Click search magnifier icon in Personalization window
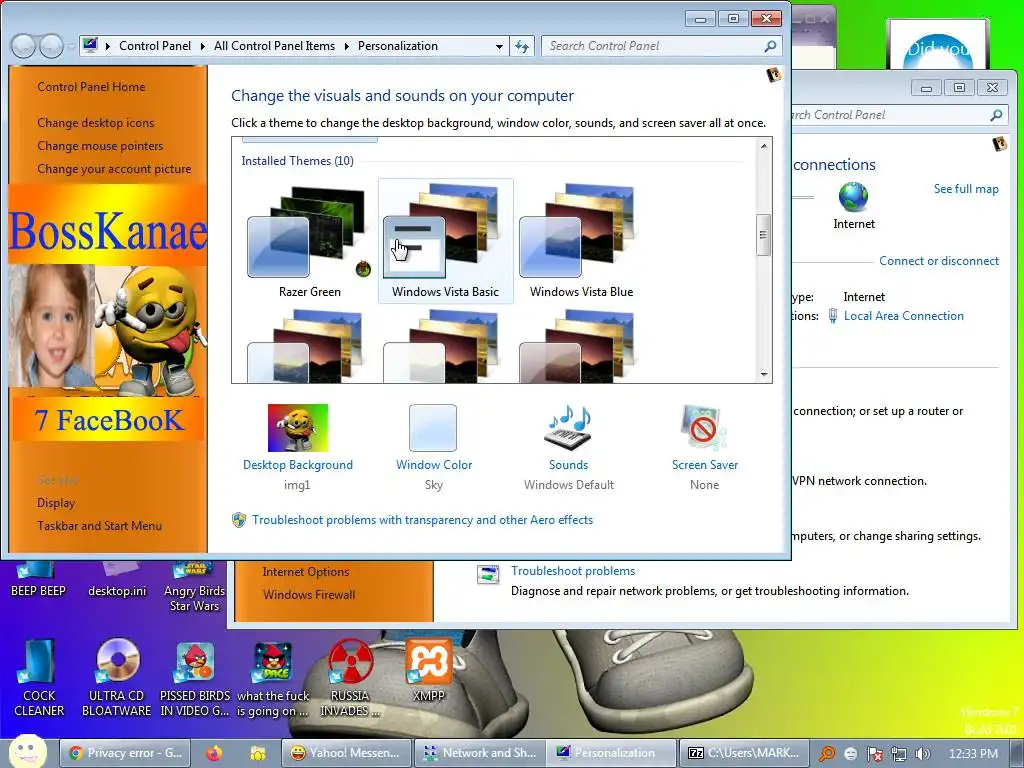1024x768 pixels. pyautogui.click(x=771, y=46)
